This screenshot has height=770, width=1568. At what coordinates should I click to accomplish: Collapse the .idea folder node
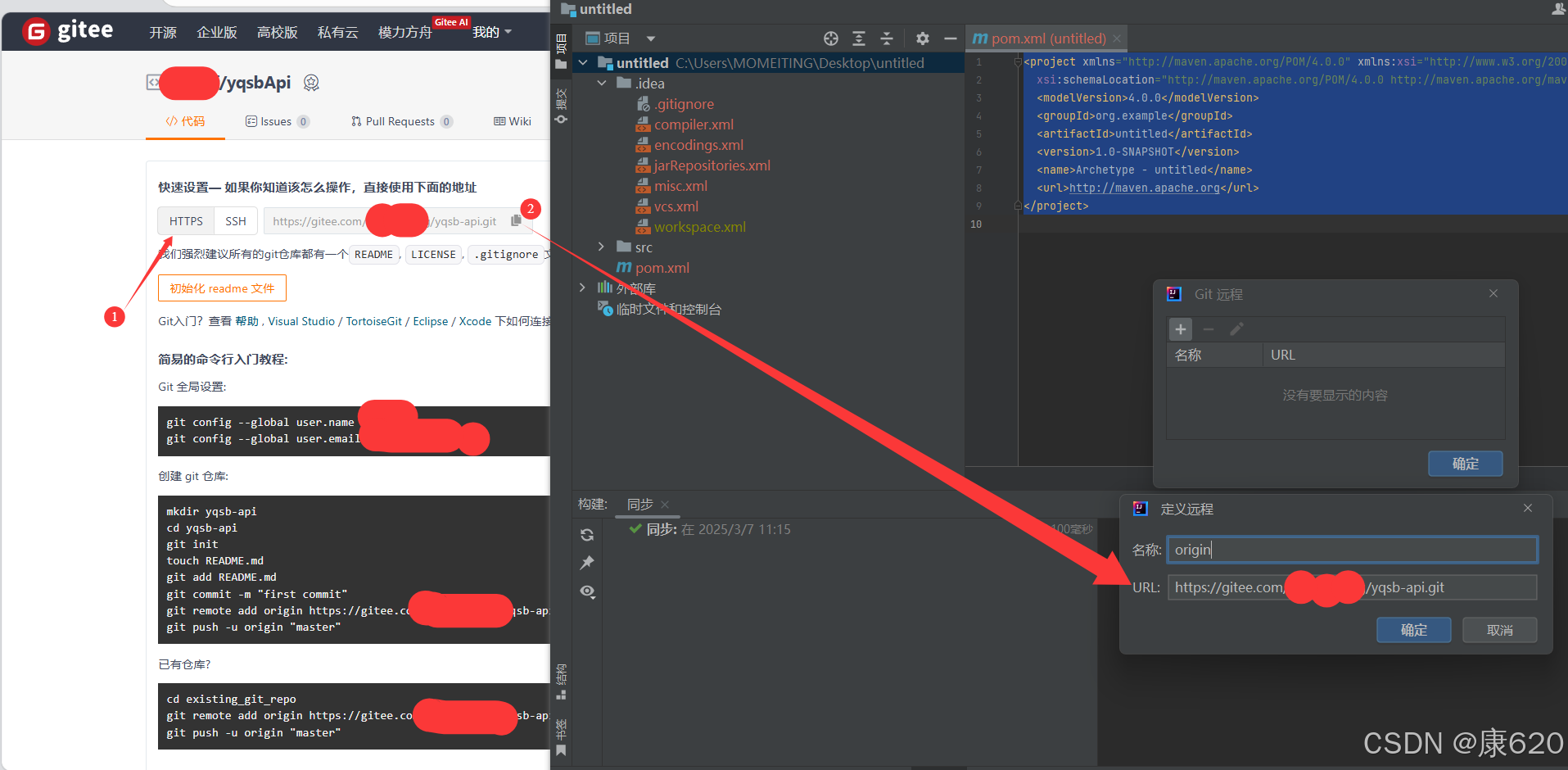(602, 84)
